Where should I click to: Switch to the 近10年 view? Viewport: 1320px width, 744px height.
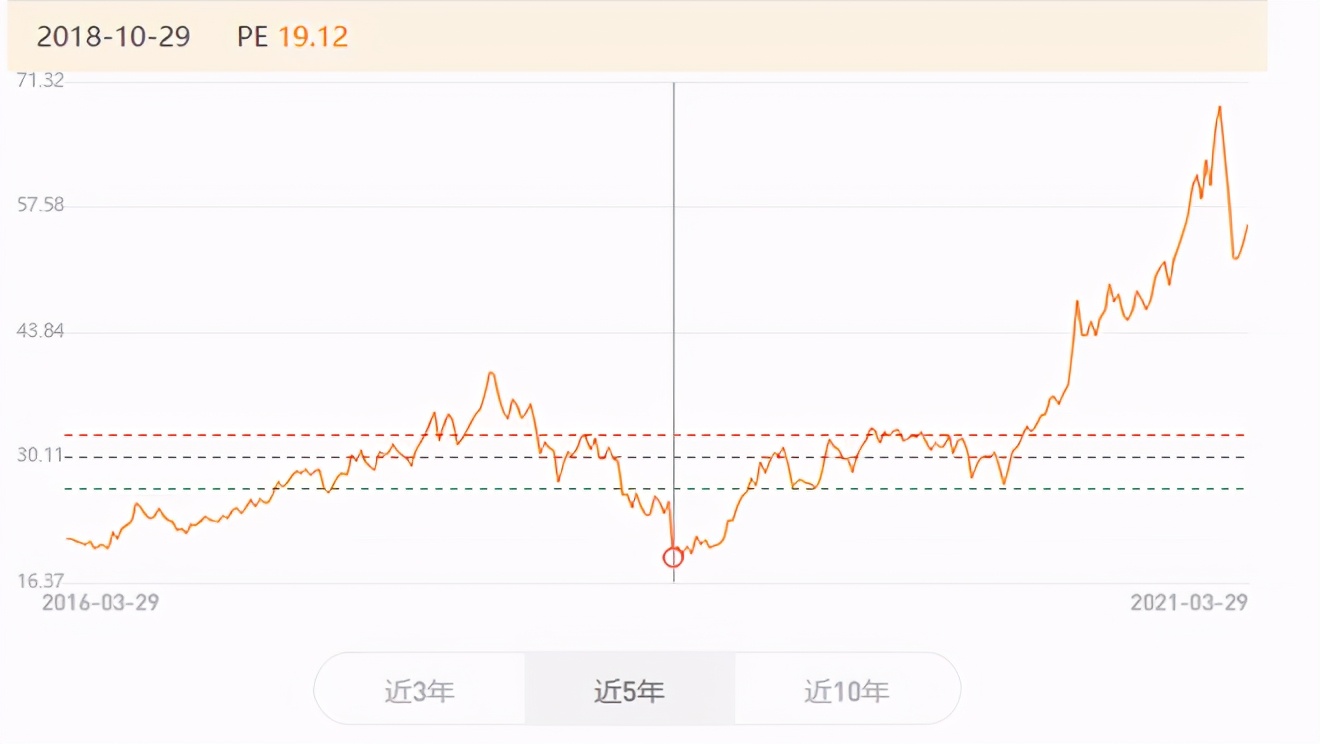[x=848, y=689]
